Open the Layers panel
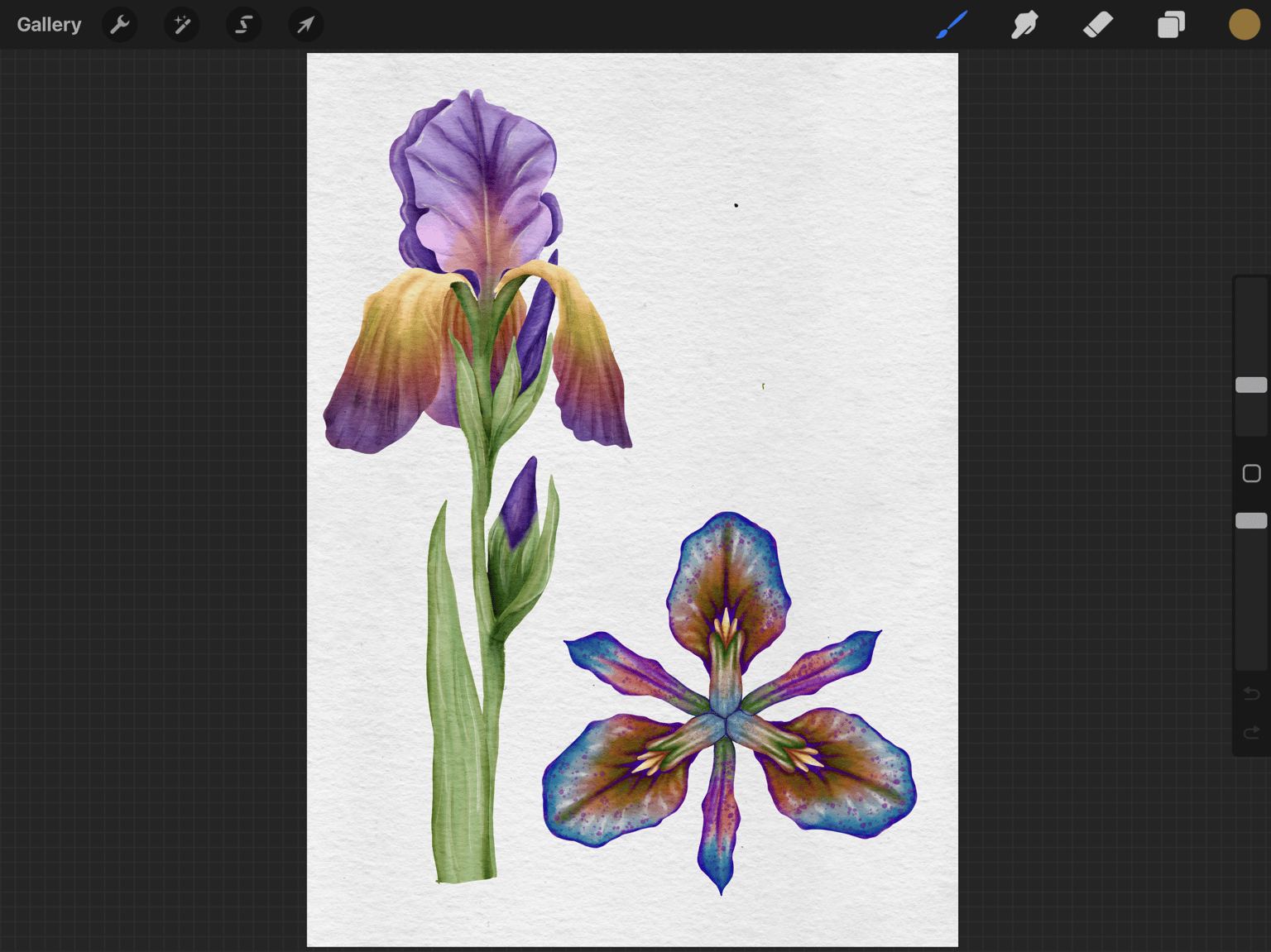The image size is (1271, 952). pyautogui.click(x=1171, y=25)
